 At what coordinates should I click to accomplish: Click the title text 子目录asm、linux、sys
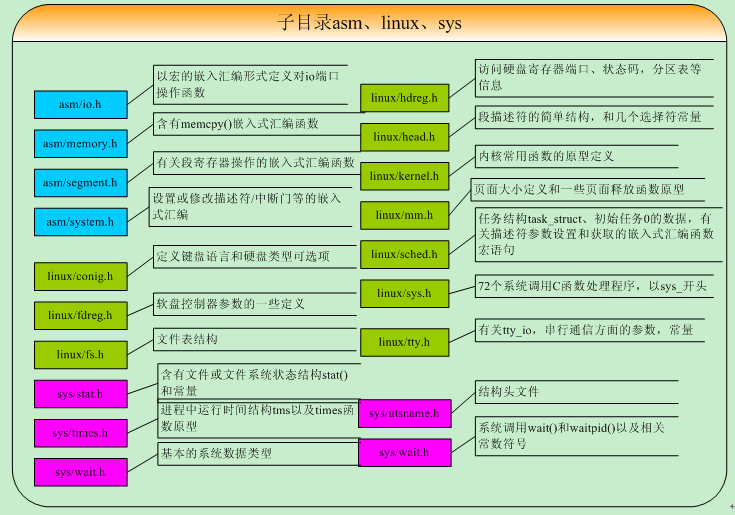[369, 22]
